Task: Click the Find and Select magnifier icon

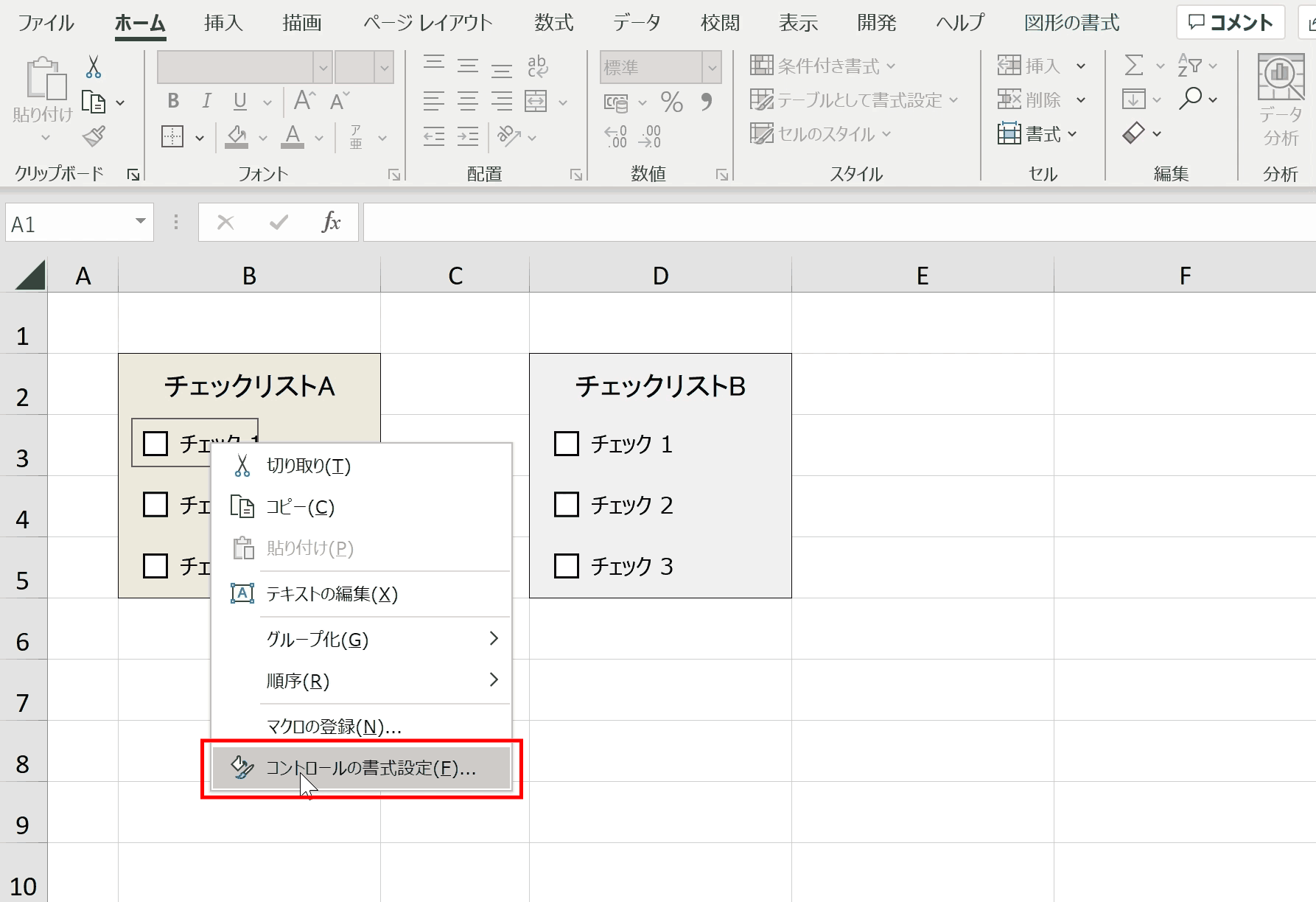Action: tap(1190, 99)
